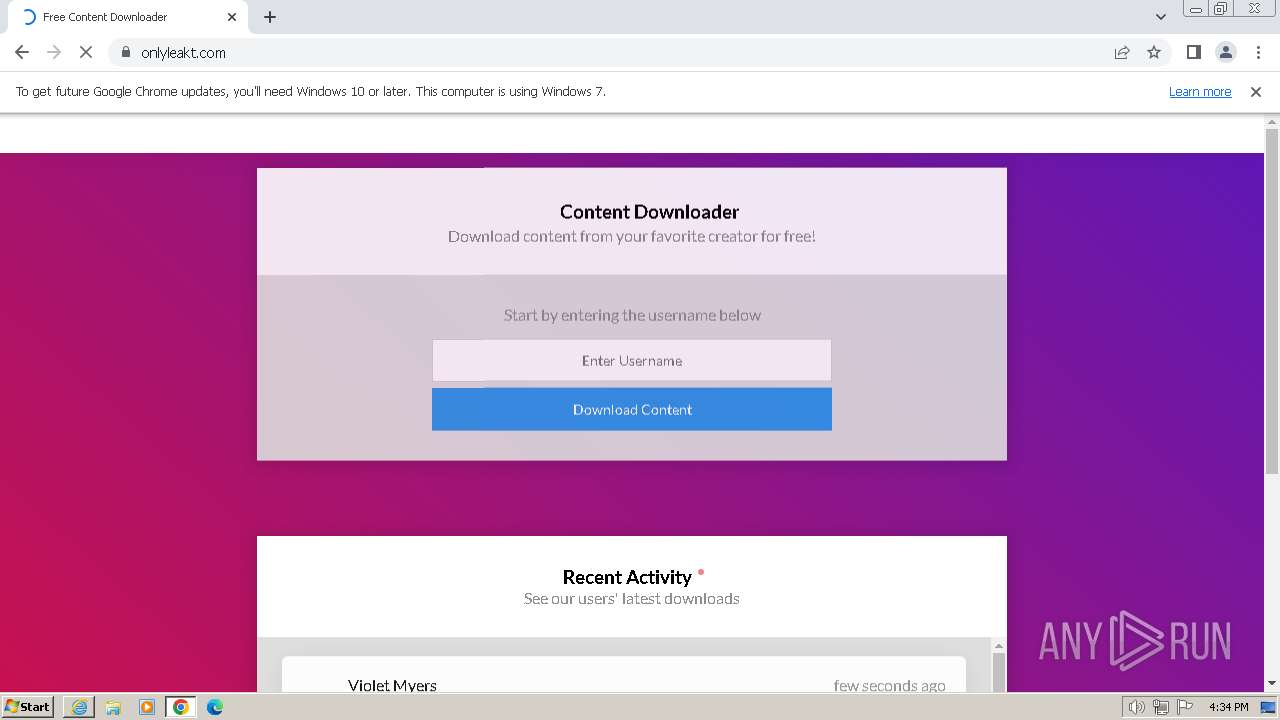Image resolution: width=1280 pixels, height=720 pixels.
Task: Click the Windows 7 update notice text
Action: tap(311, 91)
